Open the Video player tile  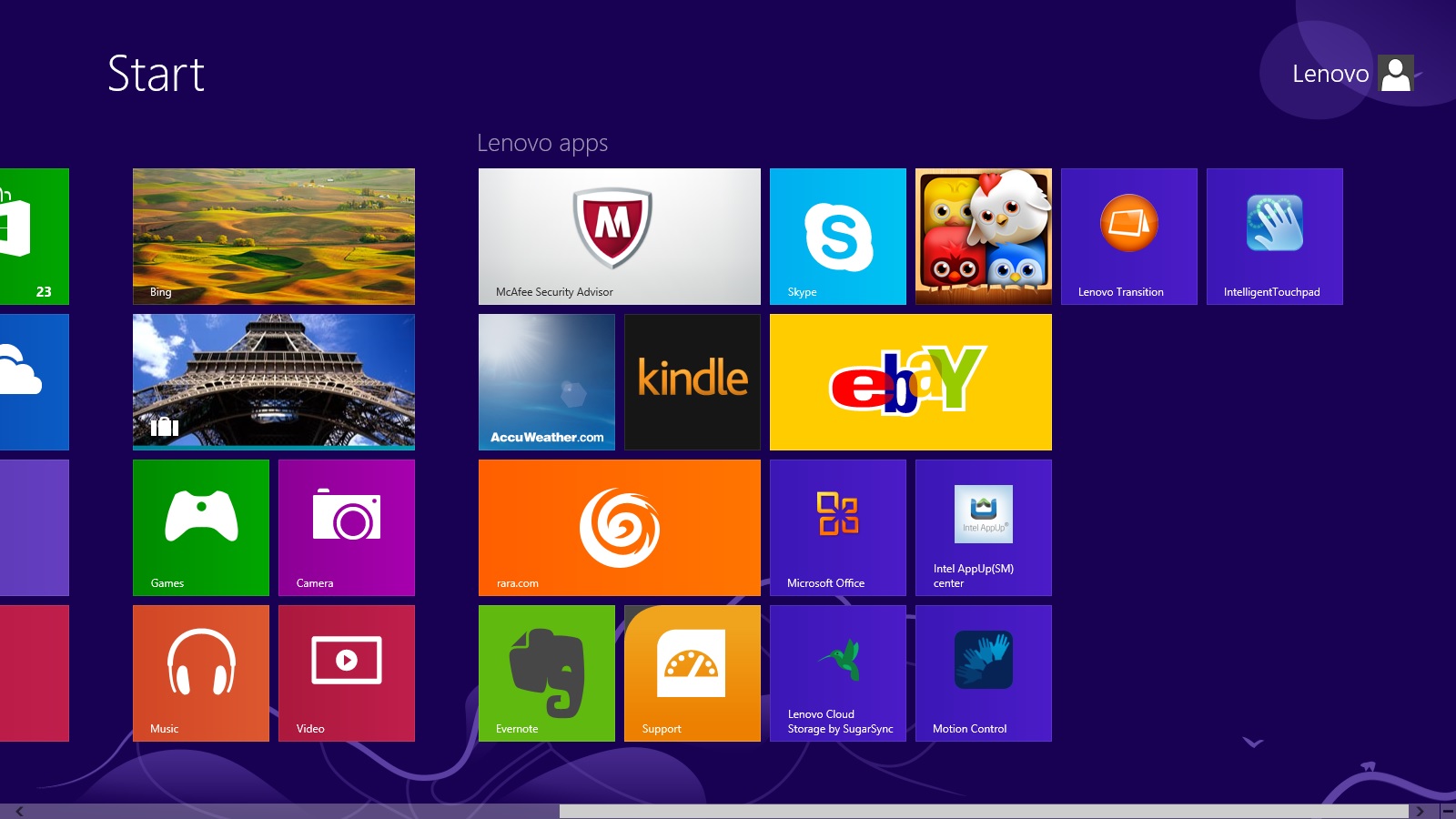click(x=347, y=673)
